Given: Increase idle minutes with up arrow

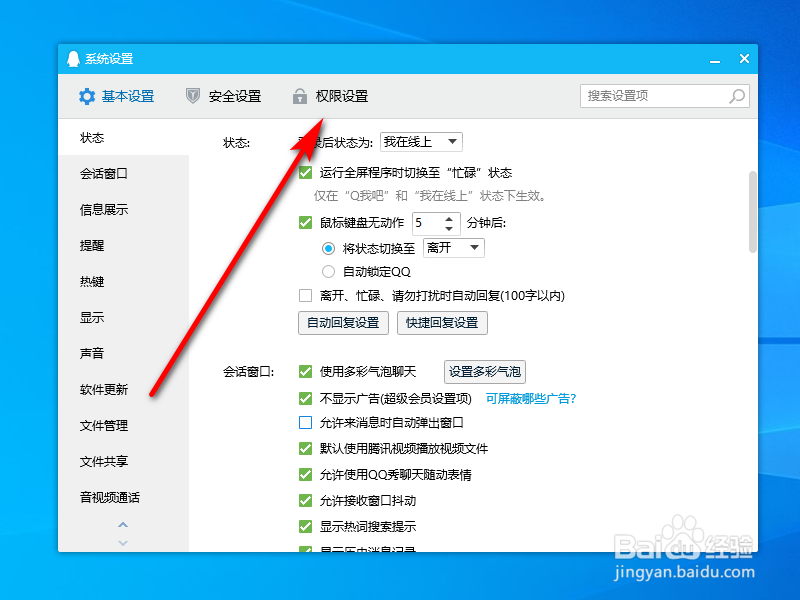Looking at the screenshot, I should tap(449, 219).
